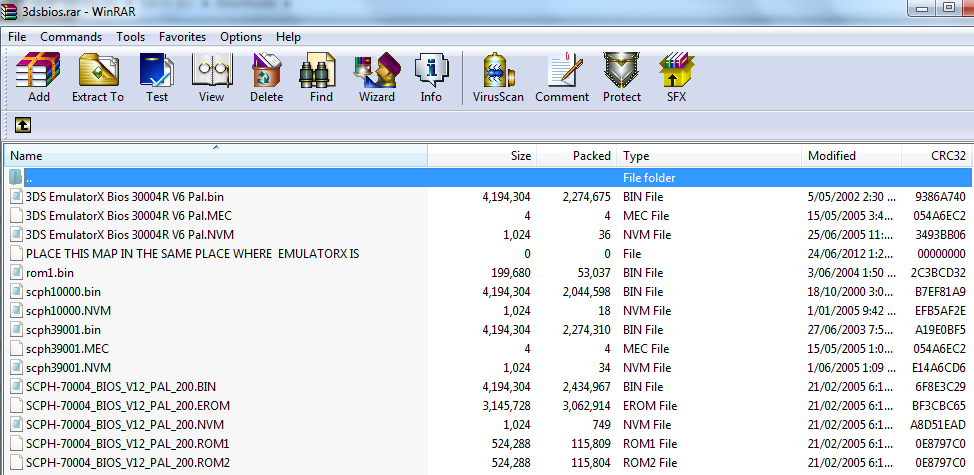
Task: Open the Find binoculars tool
Action: point(321,78)
